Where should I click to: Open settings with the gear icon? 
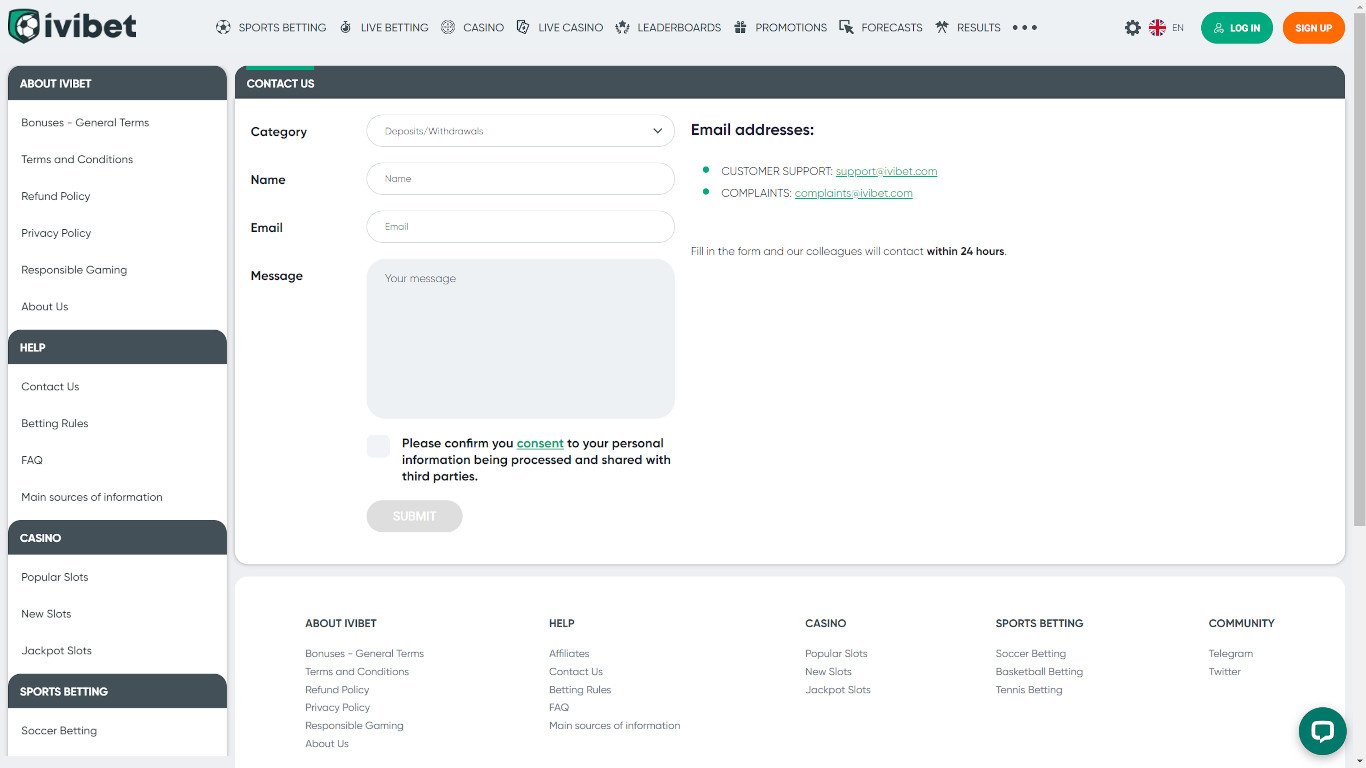[x=1132, y=28]
